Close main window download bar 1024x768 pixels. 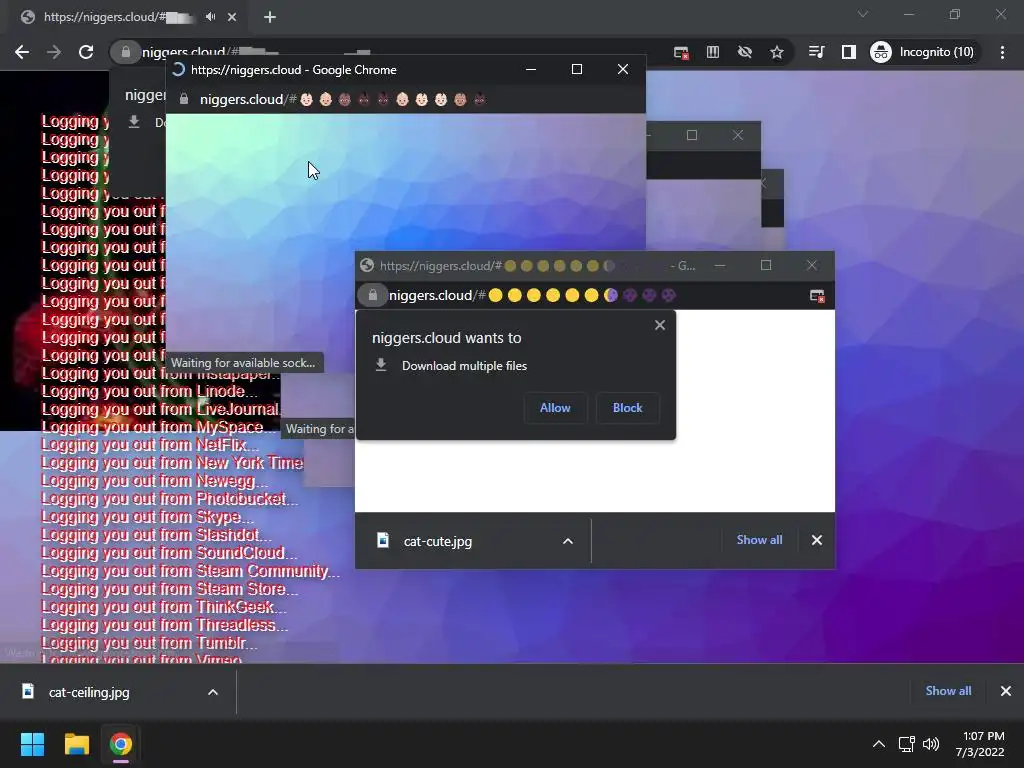(1006, 691)
